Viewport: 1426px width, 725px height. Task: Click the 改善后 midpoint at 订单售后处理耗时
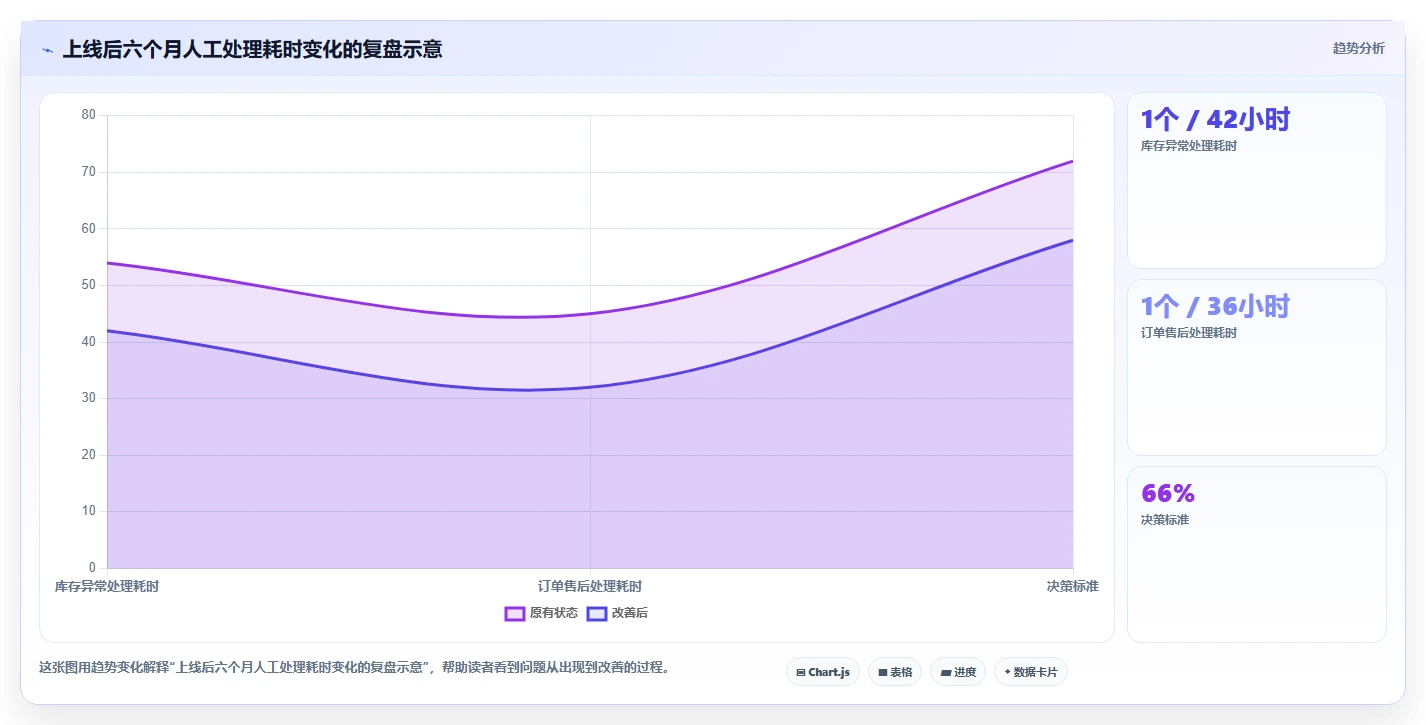590,387
